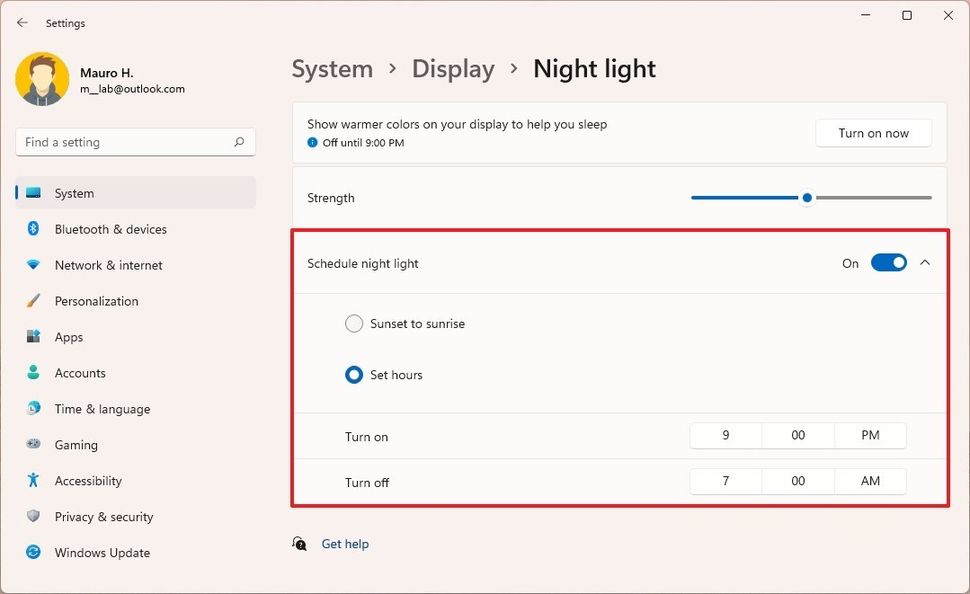Click the Find a setting search box

(135, 141)
